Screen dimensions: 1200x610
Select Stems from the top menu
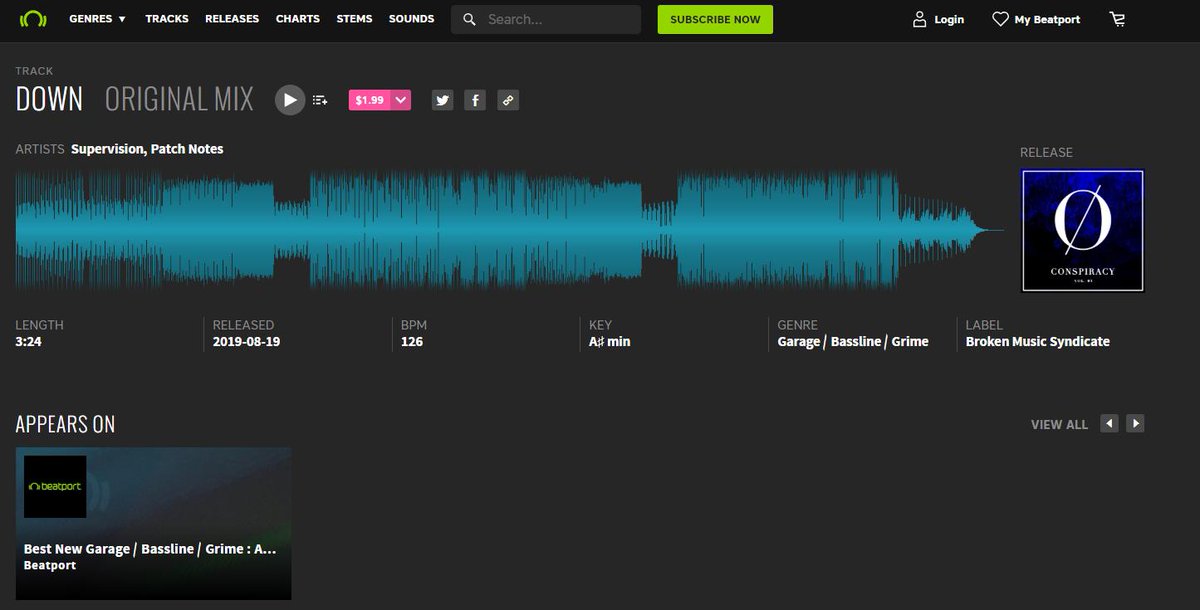(x=354, y=19)
